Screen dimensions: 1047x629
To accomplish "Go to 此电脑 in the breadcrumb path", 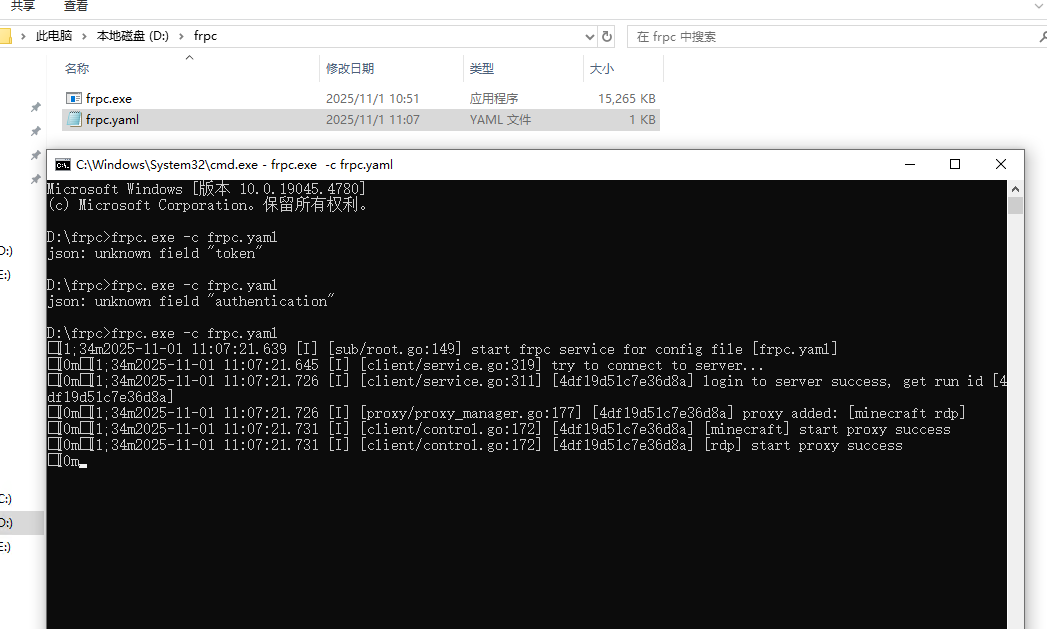I will coord(54,36).
